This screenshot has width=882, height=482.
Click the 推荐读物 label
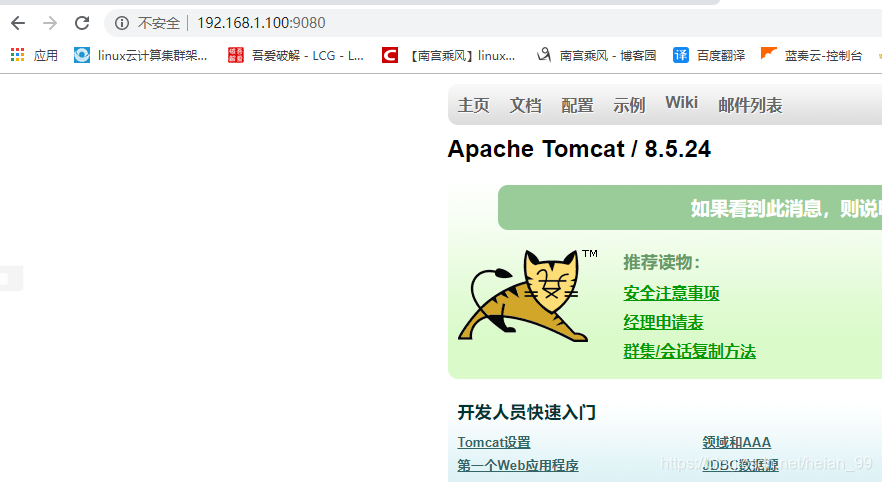pyautogui.click(x=662, y=262)
